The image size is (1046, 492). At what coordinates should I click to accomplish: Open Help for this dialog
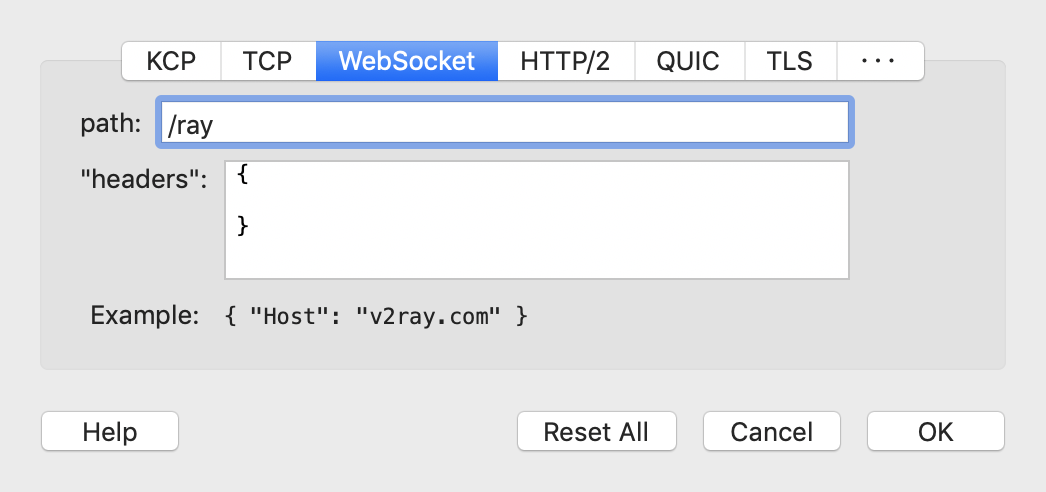click(110, 431)
